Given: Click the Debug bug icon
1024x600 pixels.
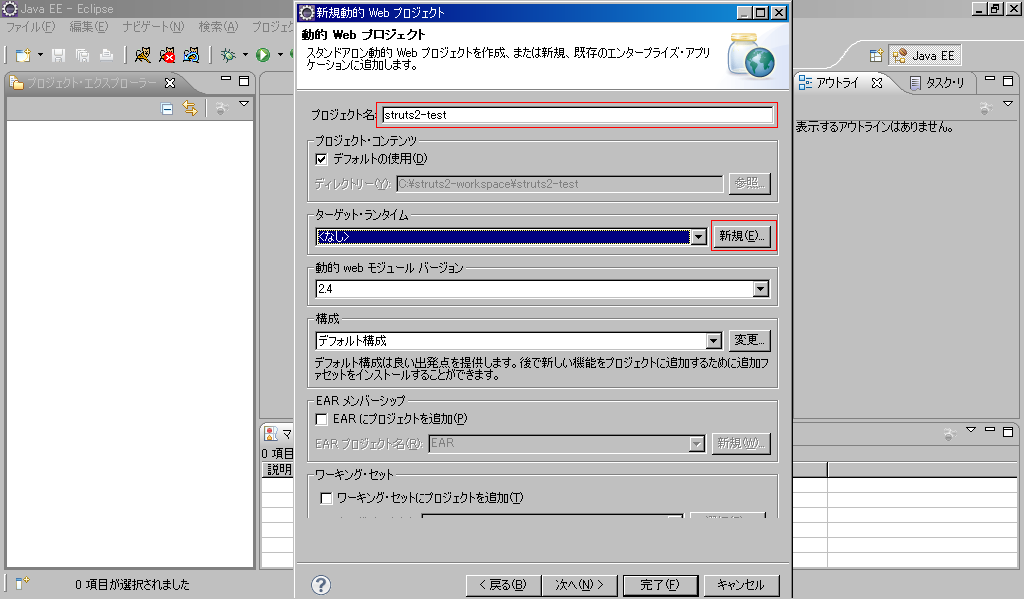Looking at the screenshot, I should [228, 55].
